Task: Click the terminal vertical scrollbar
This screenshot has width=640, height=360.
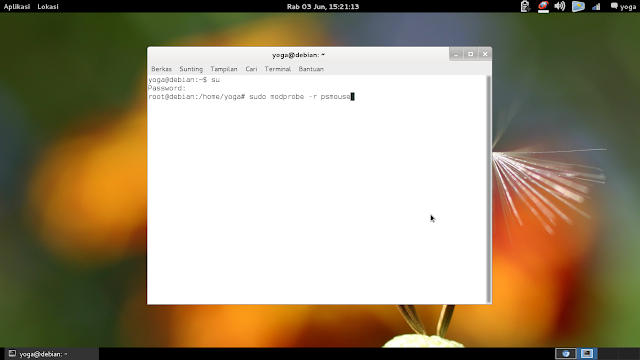Action: click(x=489, y=189)
